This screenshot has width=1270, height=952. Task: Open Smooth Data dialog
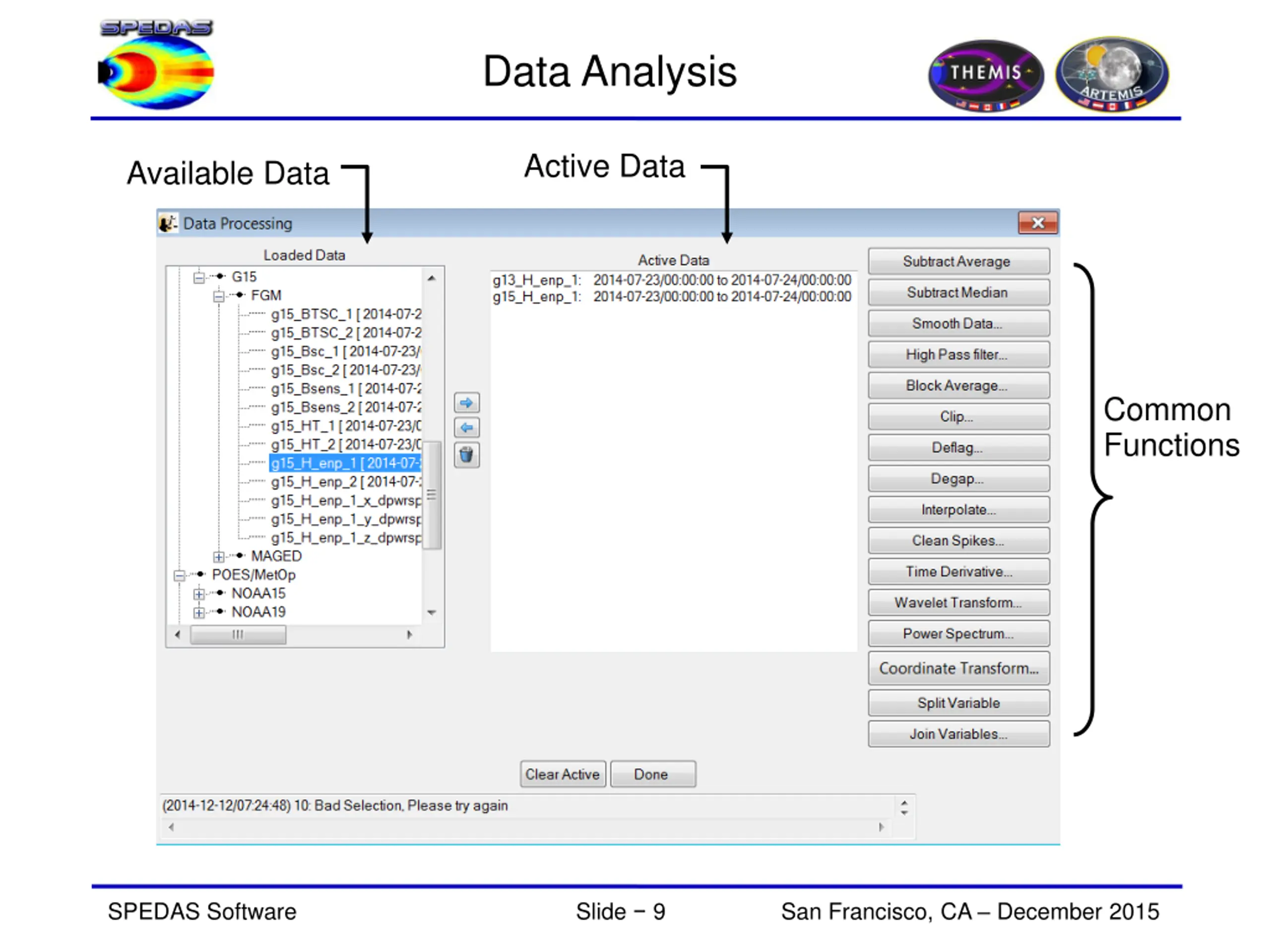tap(959, 324)
